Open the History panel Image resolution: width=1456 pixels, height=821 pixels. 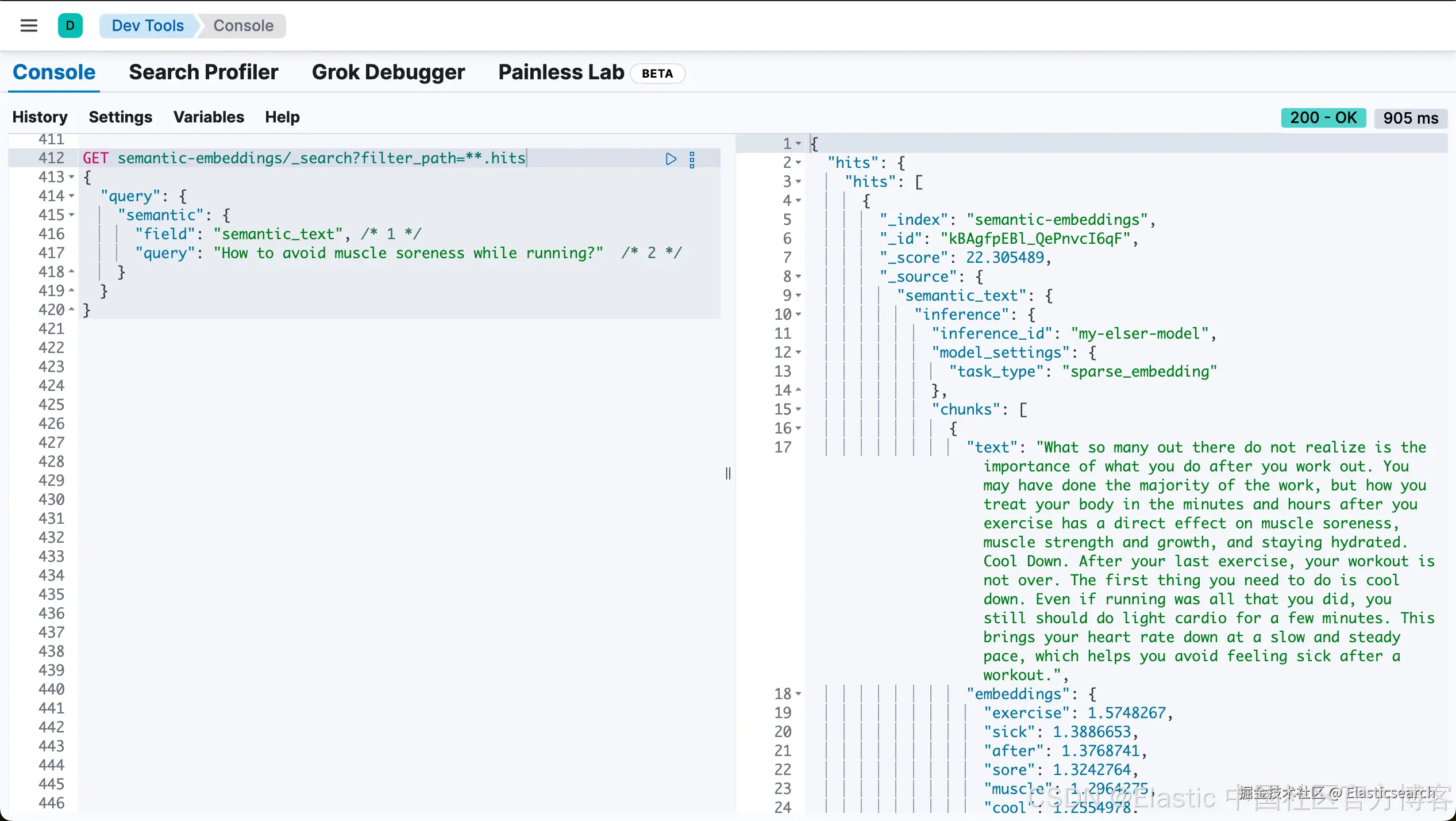(x=40, y=117)
